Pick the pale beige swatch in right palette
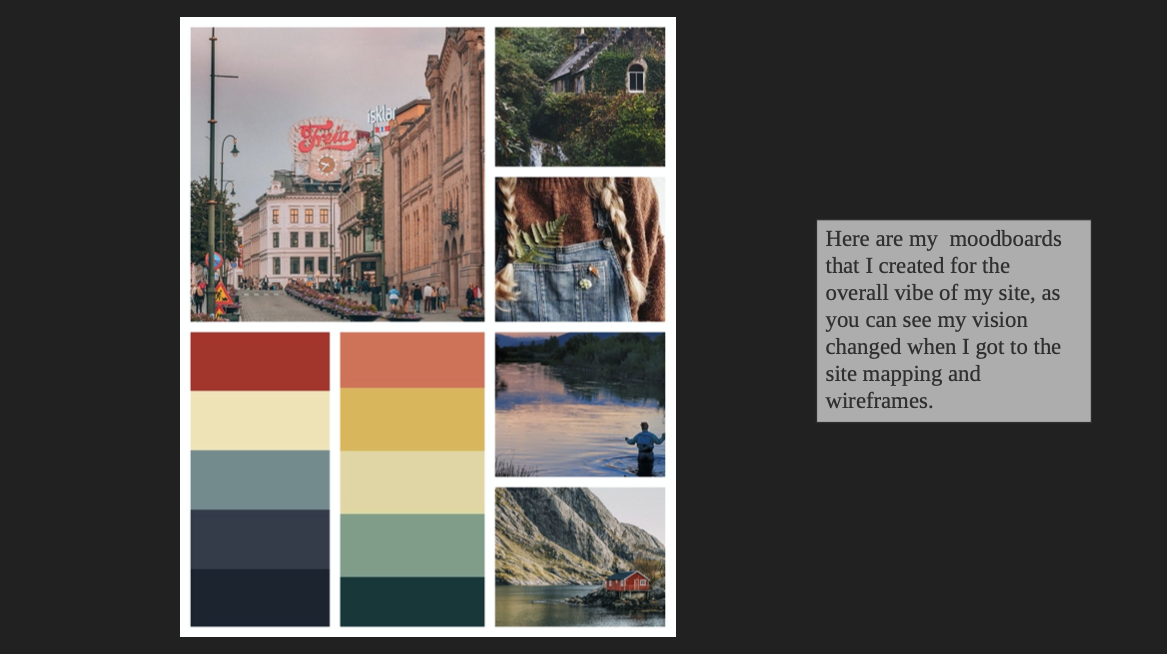 [x=412, y=482]
